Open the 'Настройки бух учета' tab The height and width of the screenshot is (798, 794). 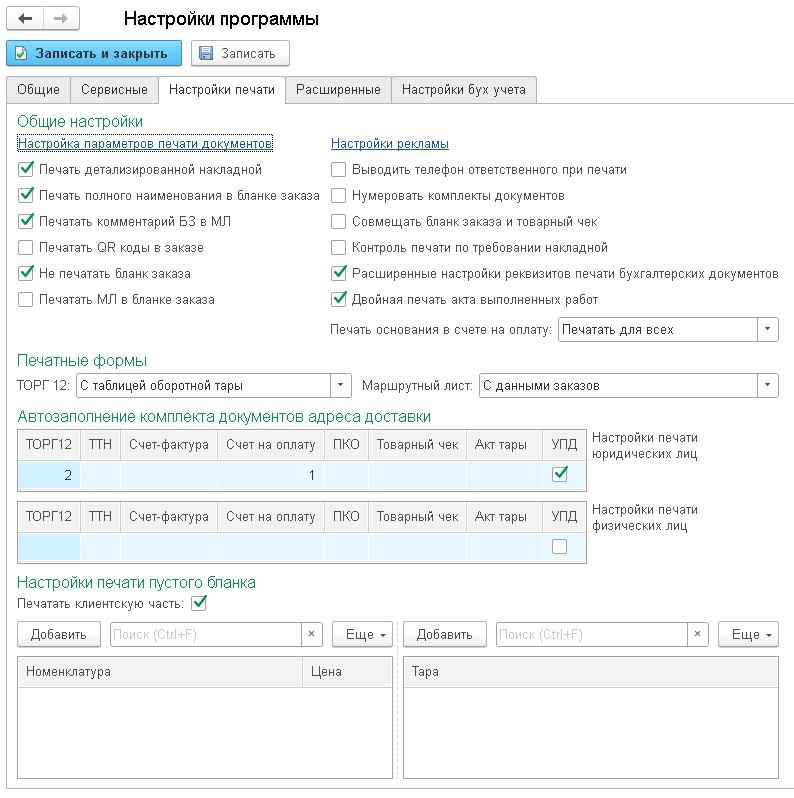pyautogui.click(x=464, y=90)
